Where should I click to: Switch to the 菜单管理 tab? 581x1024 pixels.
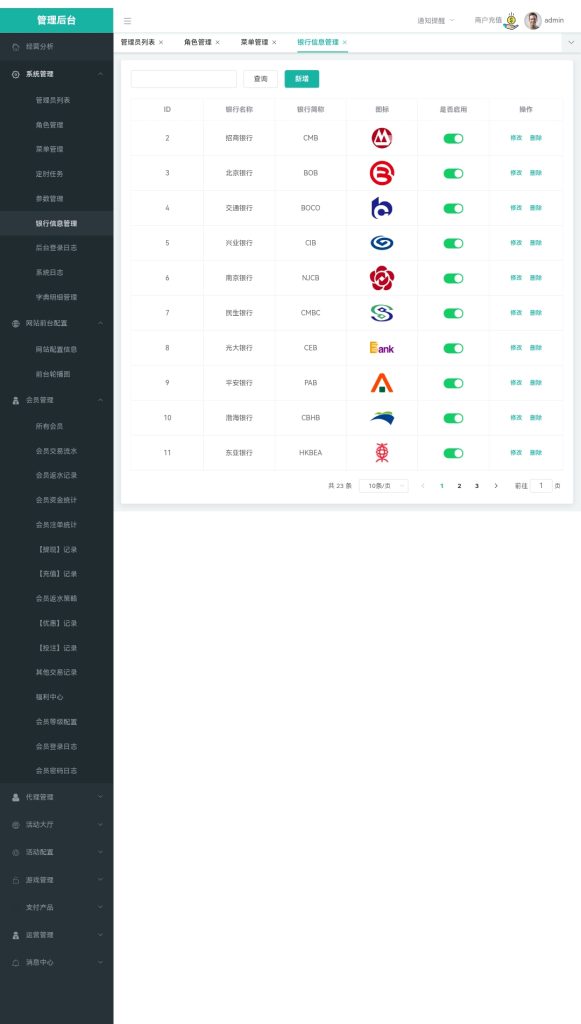[255, 42]
